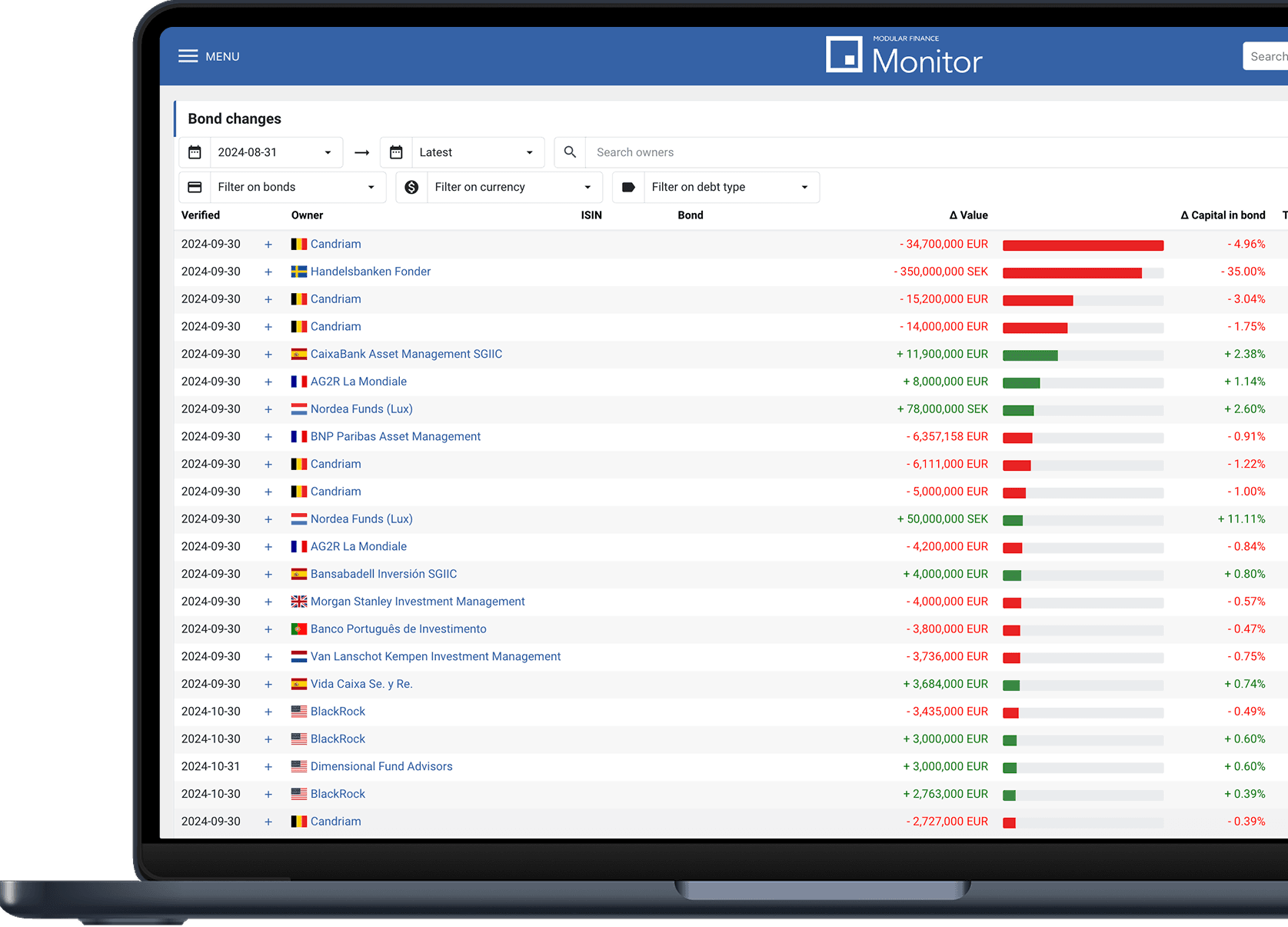Click the Netherlands flag beside Van Lanschot

coord(299,656)
